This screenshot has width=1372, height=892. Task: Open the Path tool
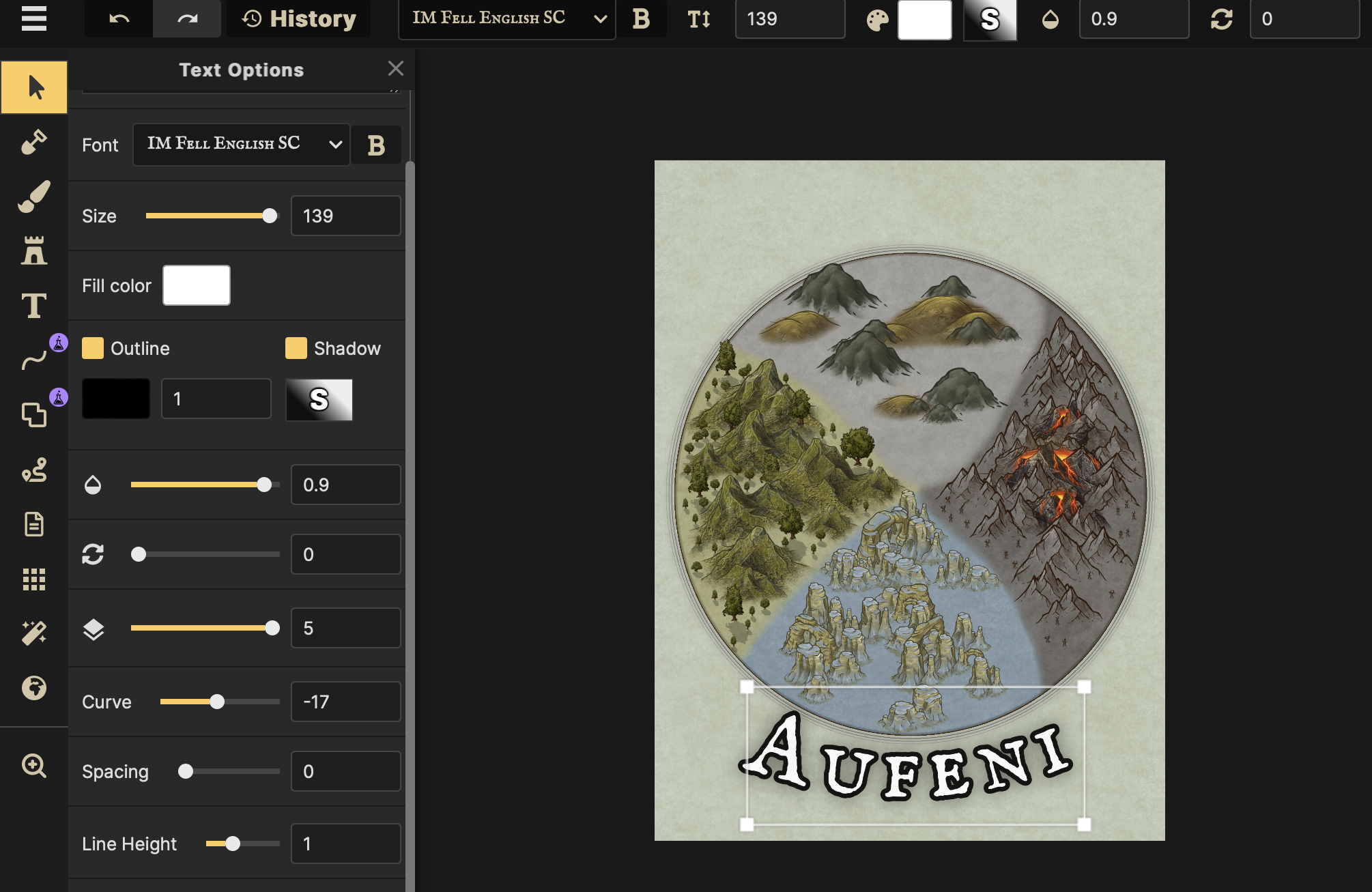tap(33, 360)
